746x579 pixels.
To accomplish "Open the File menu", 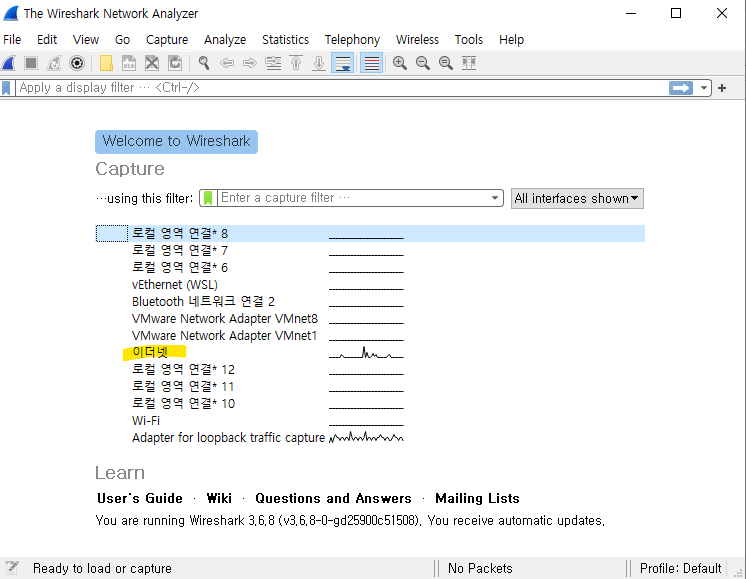I will [12, 39].
